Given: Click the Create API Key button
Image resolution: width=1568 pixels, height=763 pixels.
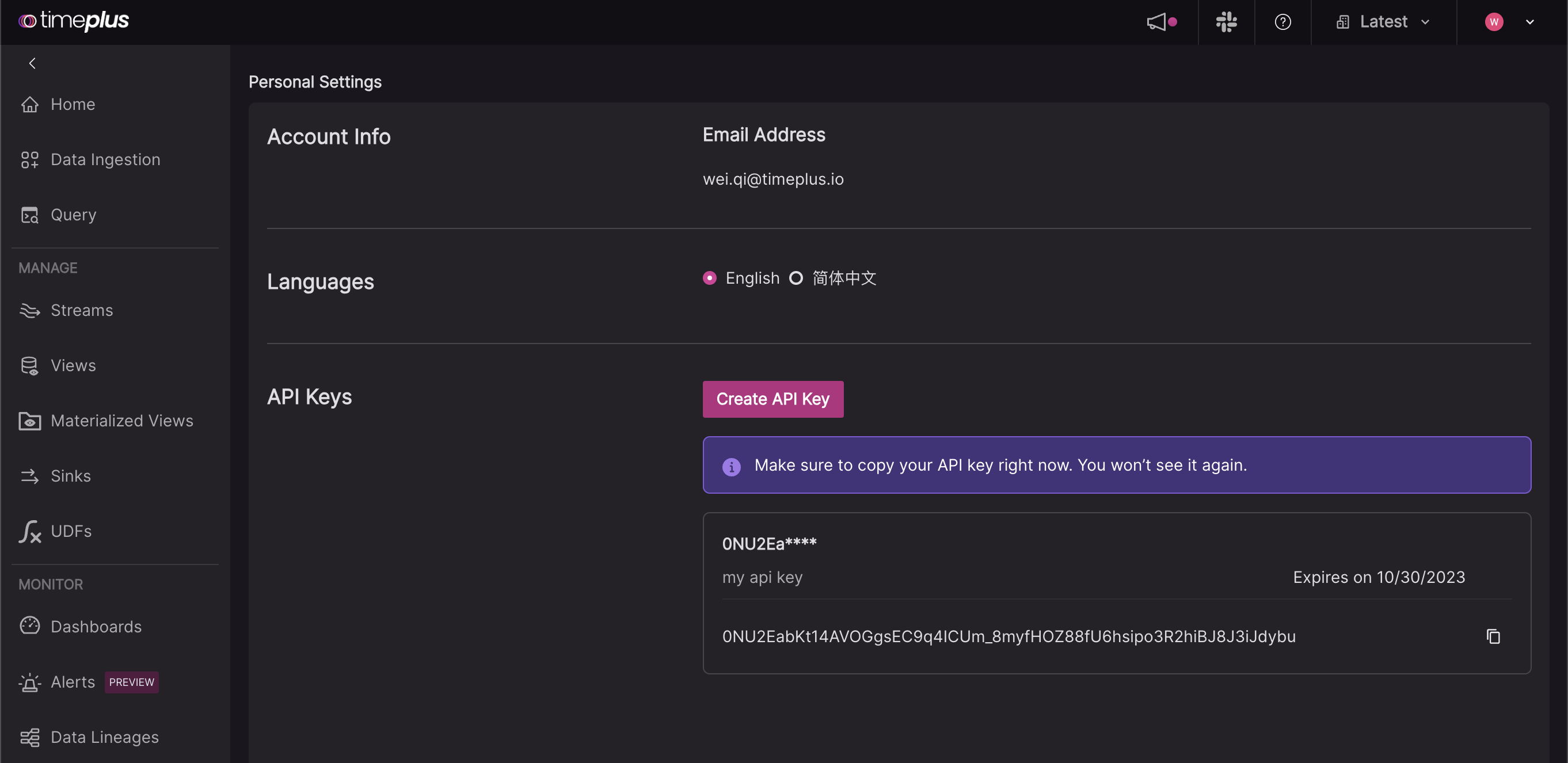Looking at the screenshot, I should click(772, 399).
